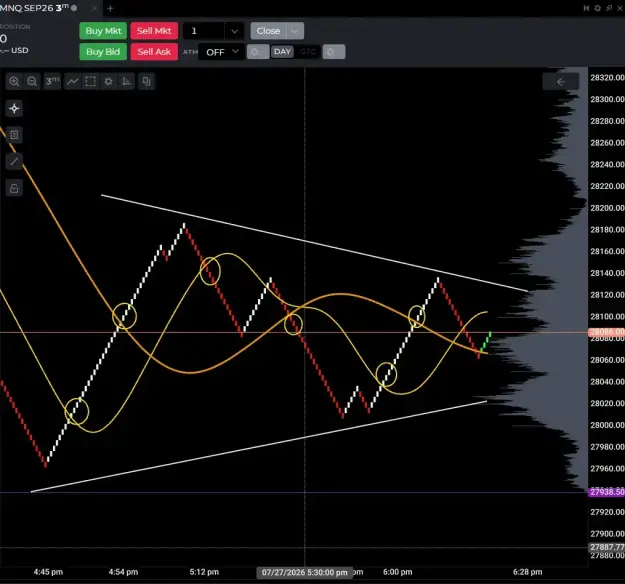Click the zoom out magnifier icon
The height and width of the screenshot is (584, 625).
click(32, 81)
